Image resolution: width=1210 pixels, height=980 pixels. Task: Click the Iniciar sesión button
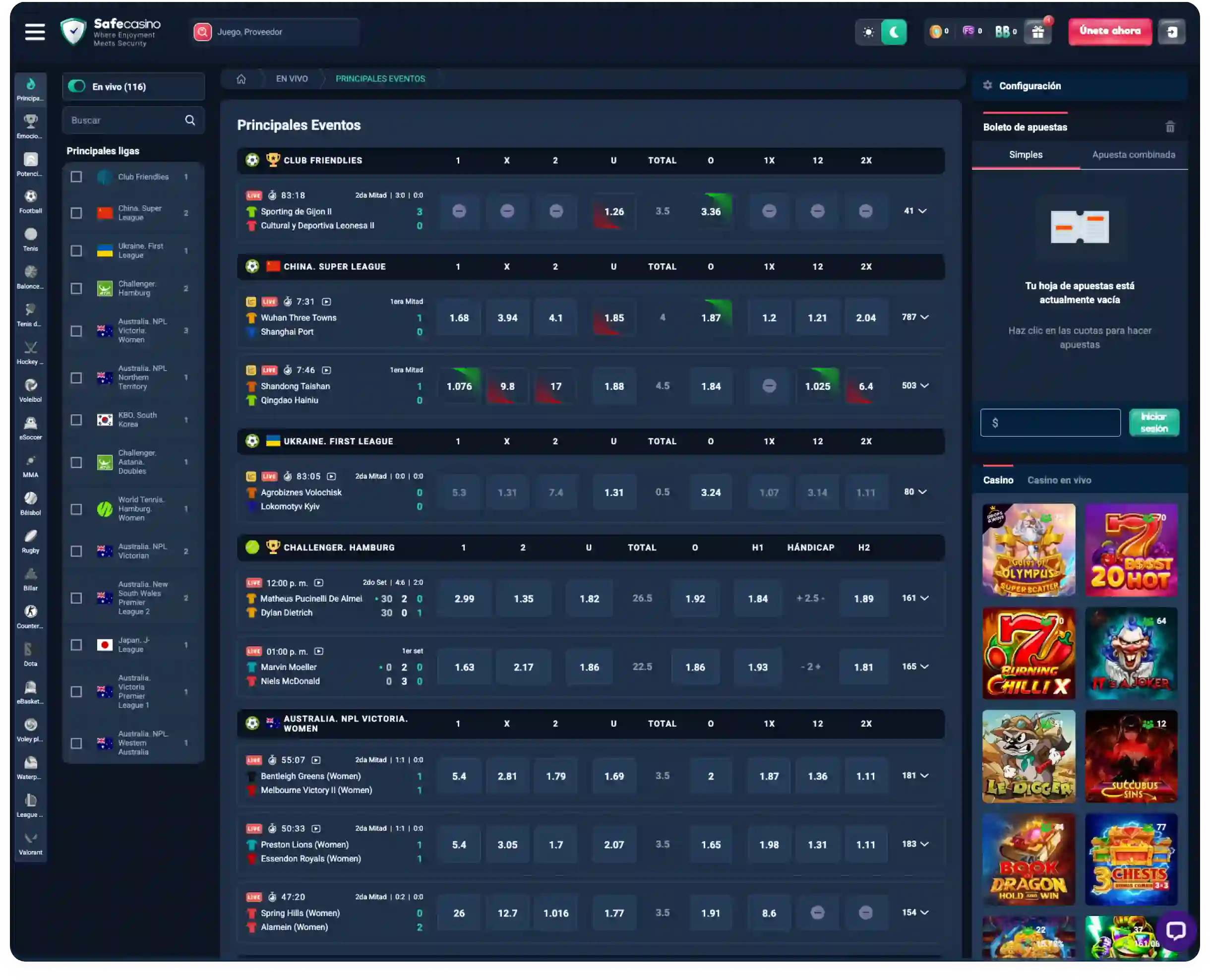(1153, 422)
